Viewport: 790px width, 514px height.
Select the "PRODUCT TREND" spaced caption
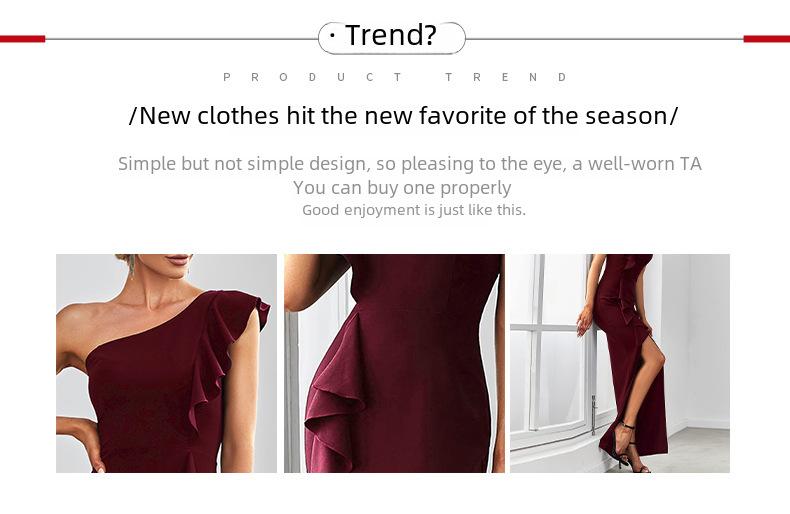pyautogui.click(x=396, y=77)
